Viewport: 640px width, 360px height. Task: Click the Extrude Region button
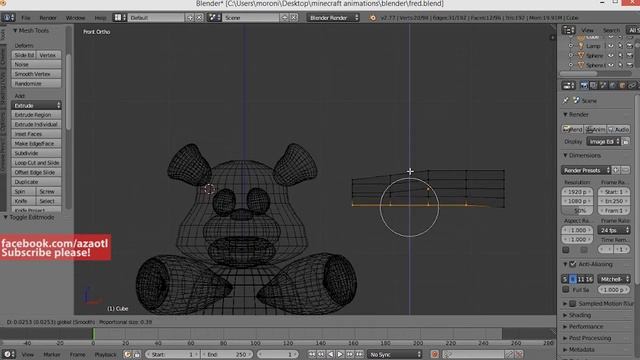pyautogui.click(x=36, y=115)
